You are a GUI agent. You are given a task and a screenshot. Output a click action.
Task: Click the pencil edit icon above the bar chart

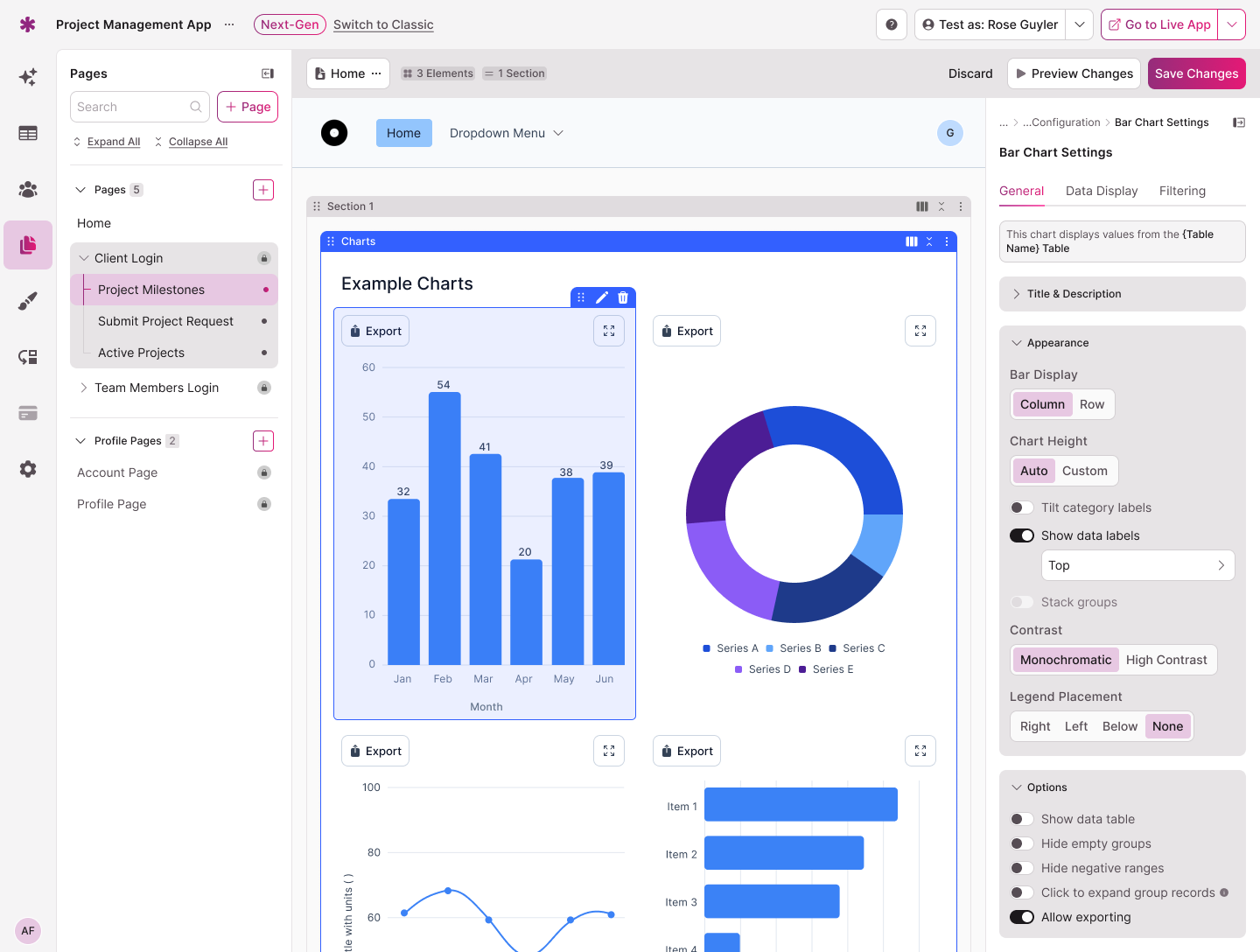coord(602,297)
